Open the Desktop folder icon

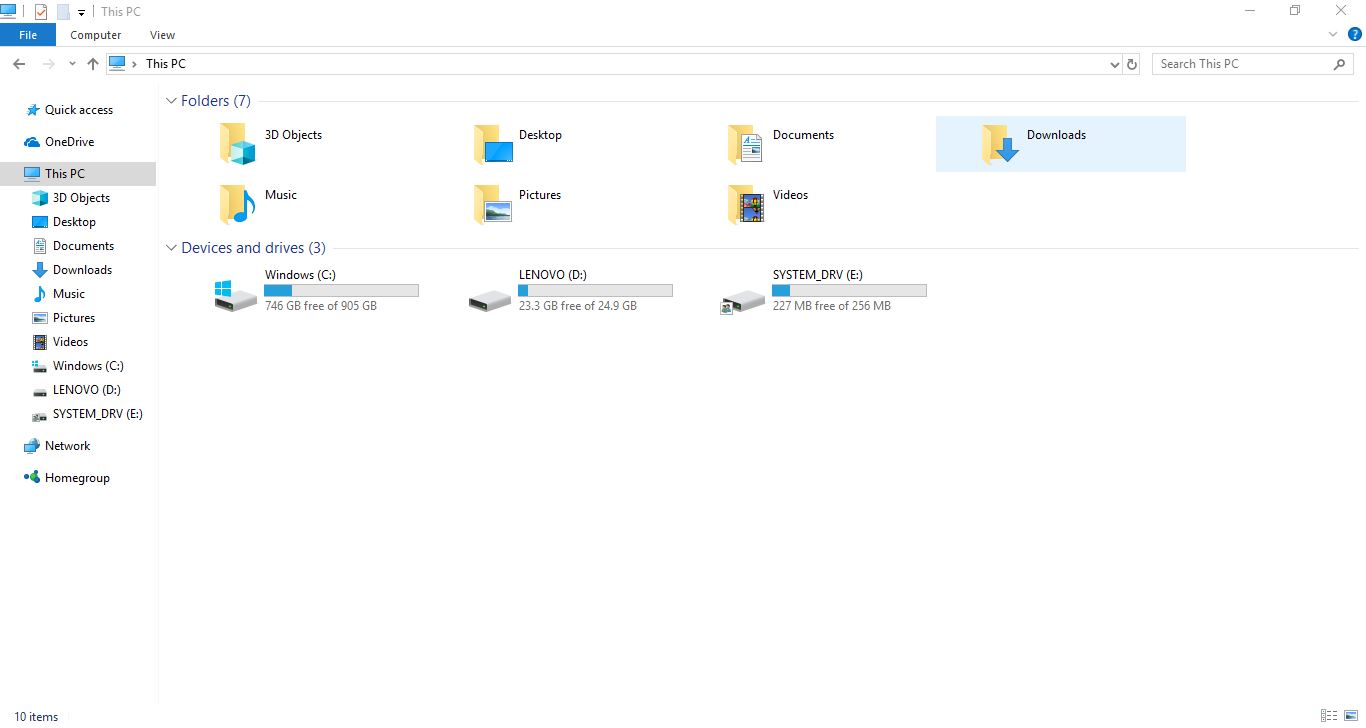pyautogui.click(x=493, y=144)
